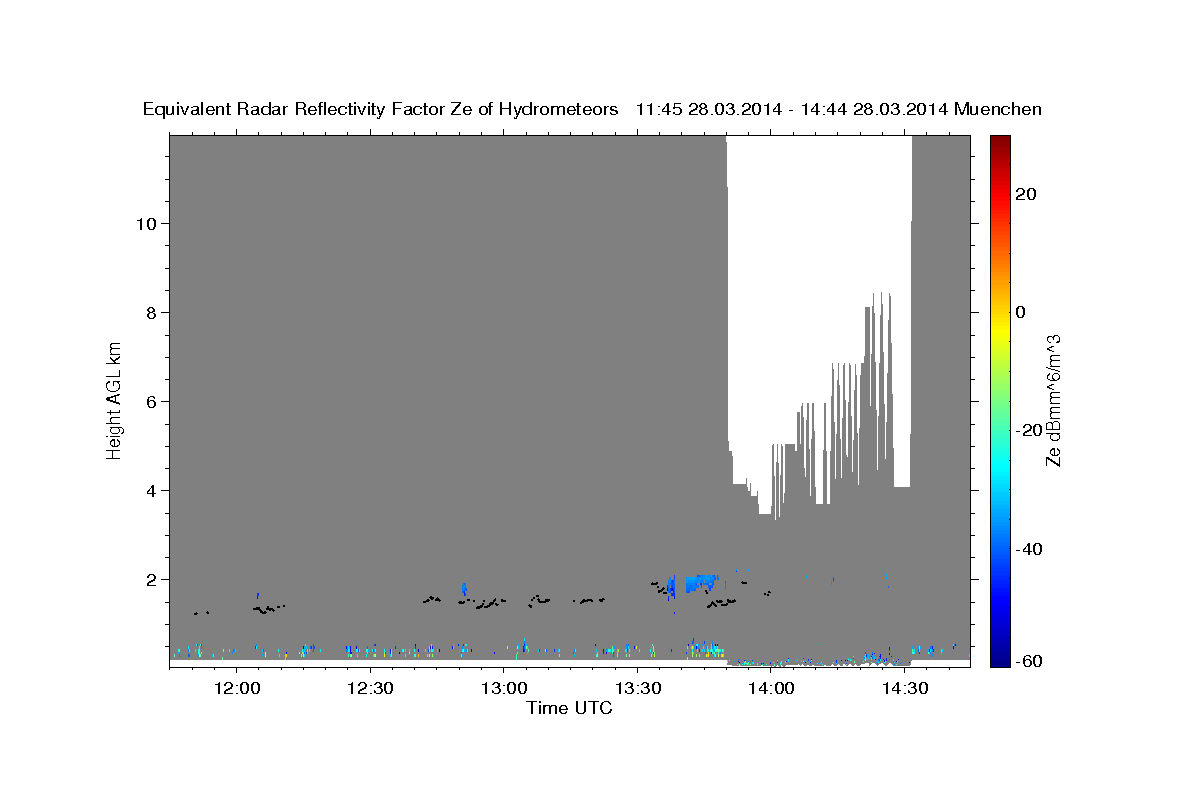The width and height of the screenshot is (1200, 800).
Task: Click the 12:30 time tick label
Action: point(371,689)
